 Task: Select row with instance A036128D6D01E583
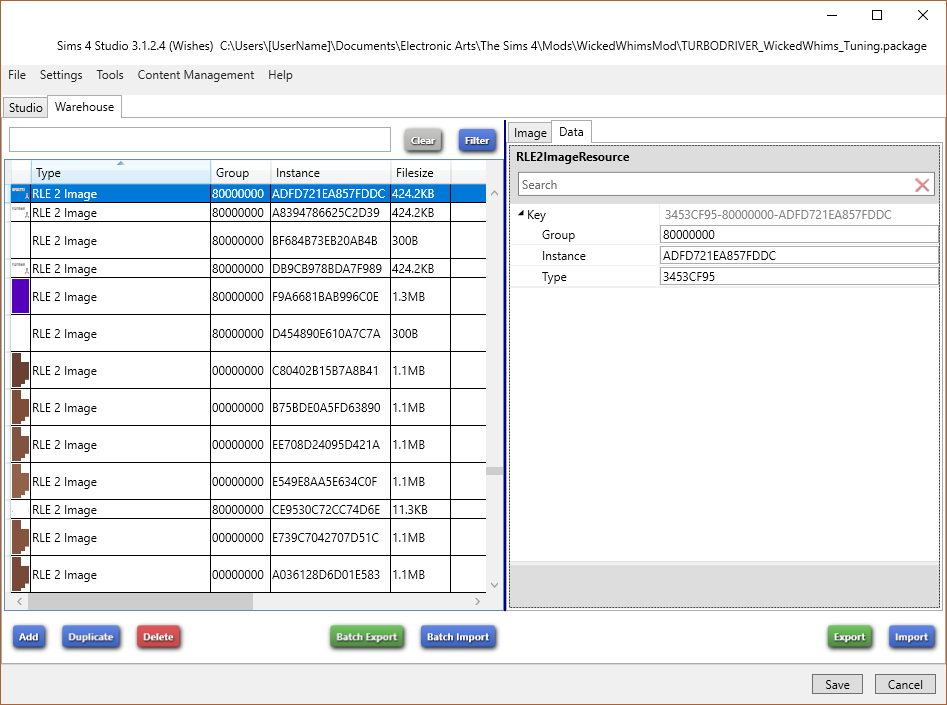pyautogui.click(x=248, y=574)
